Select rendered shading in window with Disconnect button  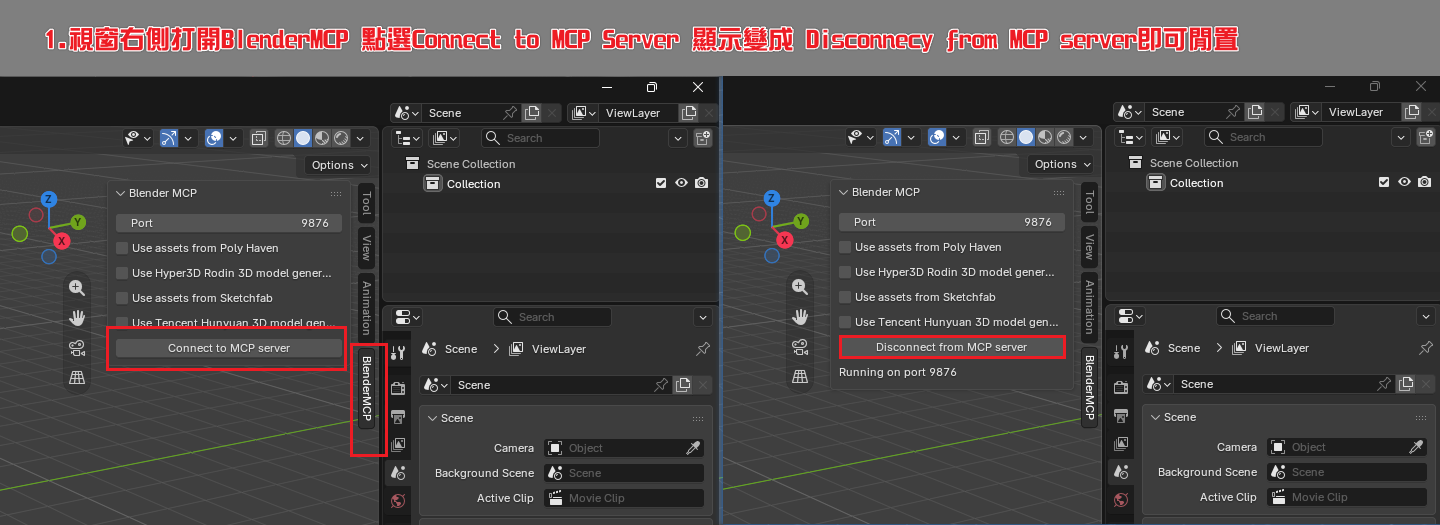pyautogui.click(x=1064, y=137)
